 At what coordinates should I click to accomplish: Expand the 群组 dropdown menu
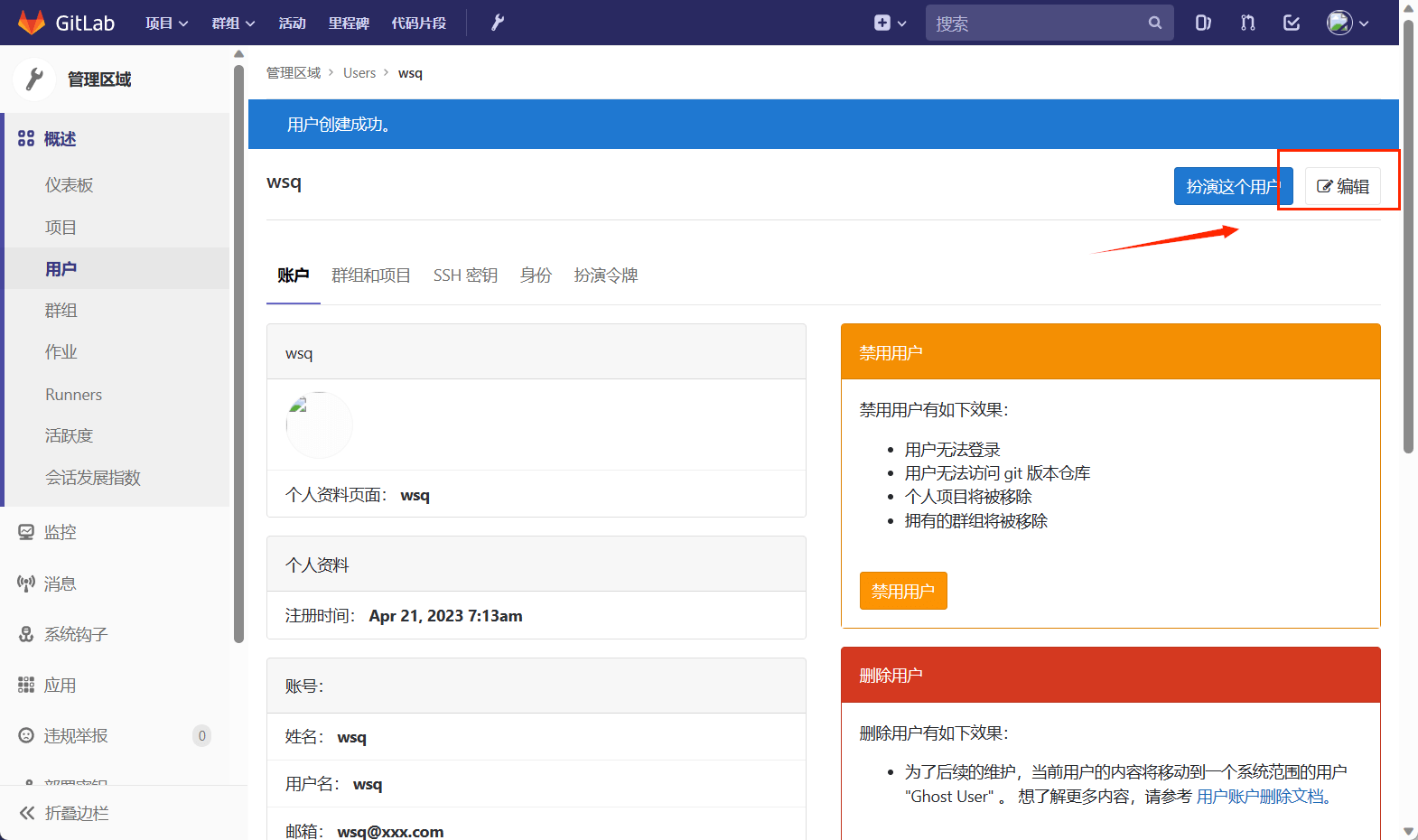pyautogui.click(x=233, y=23)
